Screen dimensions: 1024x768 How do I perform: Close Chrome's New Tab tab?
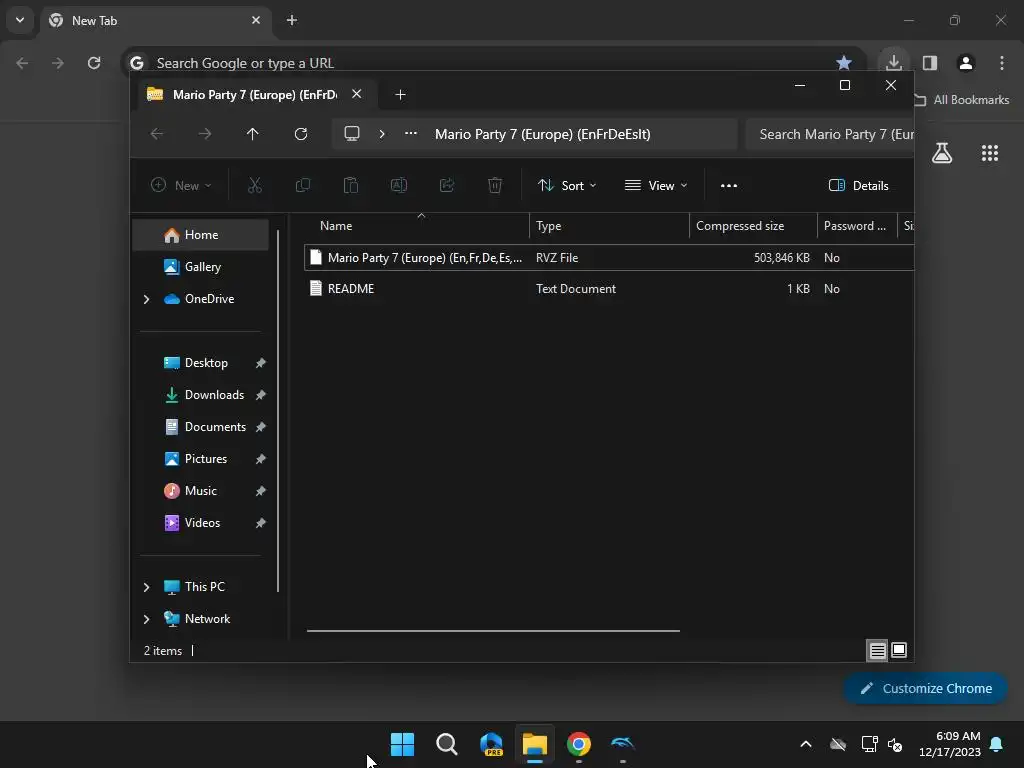[256, 20]
